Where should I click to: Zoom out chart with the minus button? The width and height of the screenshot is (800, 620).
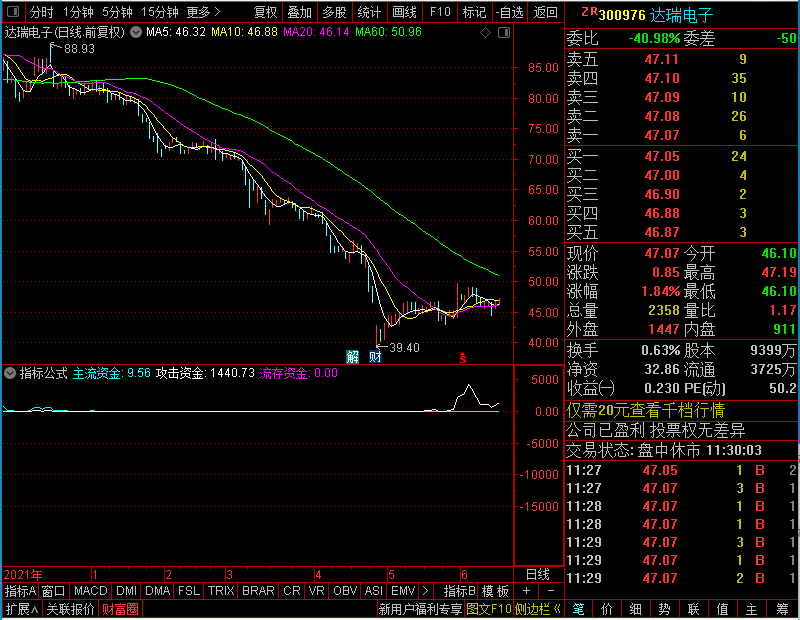point(551,591)
